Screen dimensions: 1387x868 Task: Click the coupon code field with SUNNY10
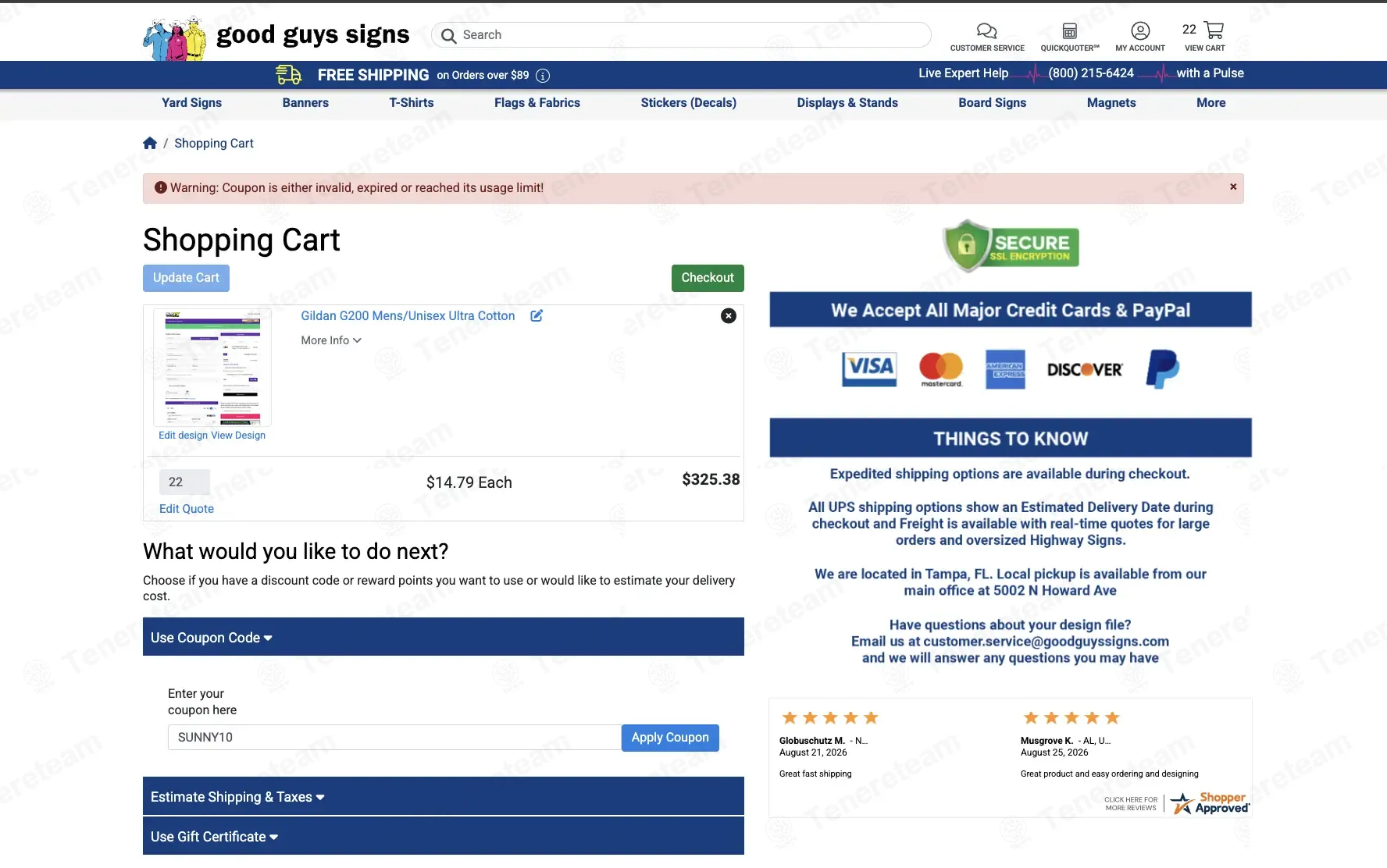click(x=394, y=738)
